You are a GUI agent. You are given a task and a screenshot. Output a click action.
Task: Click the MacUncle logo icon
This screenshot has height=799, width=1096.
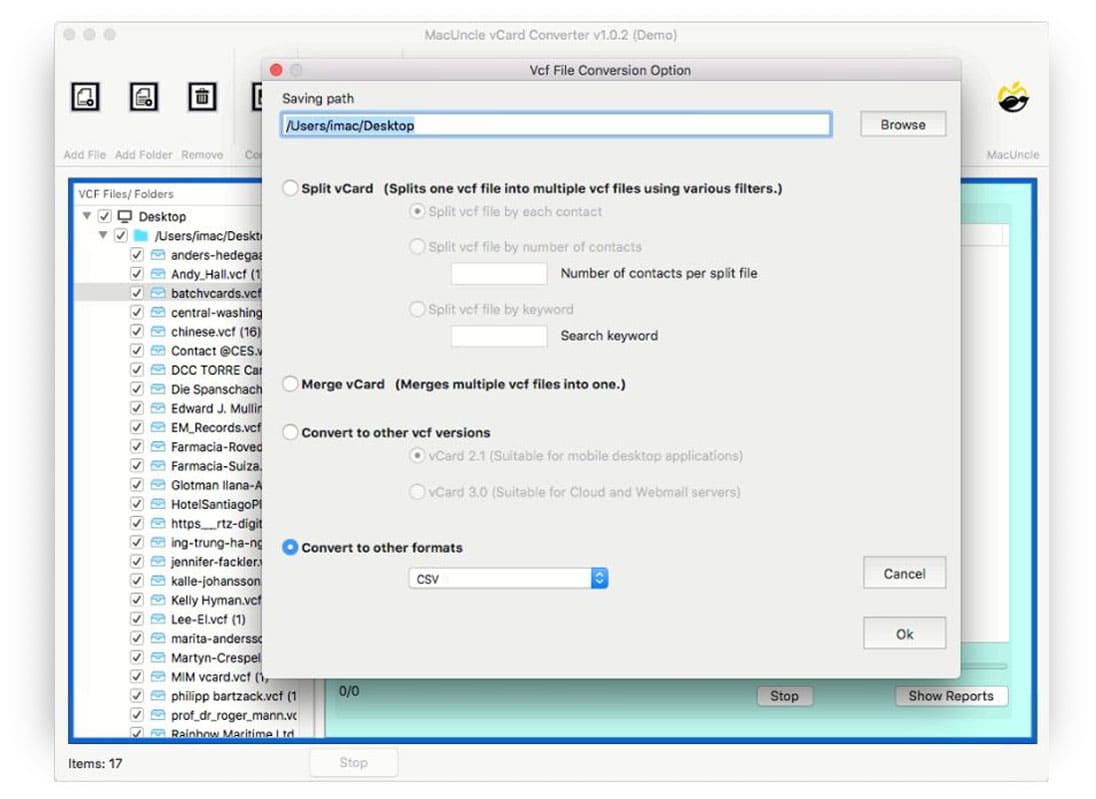pos(1013,98)
